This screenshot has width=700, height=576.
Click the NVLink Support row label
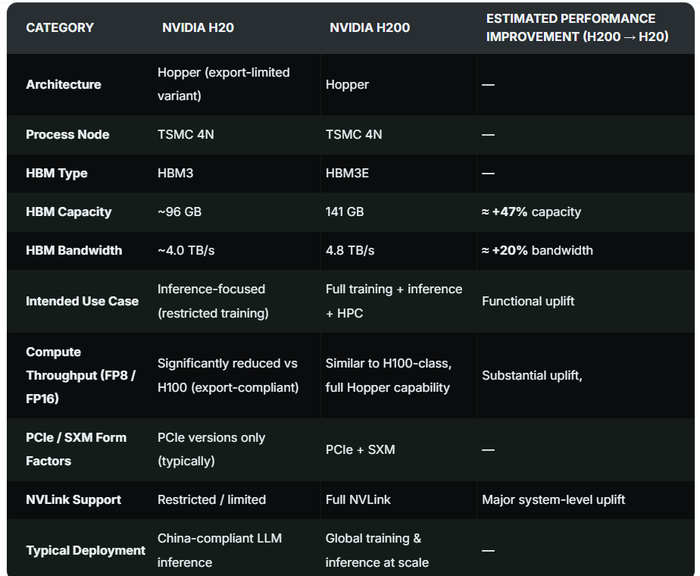point(73,500)
